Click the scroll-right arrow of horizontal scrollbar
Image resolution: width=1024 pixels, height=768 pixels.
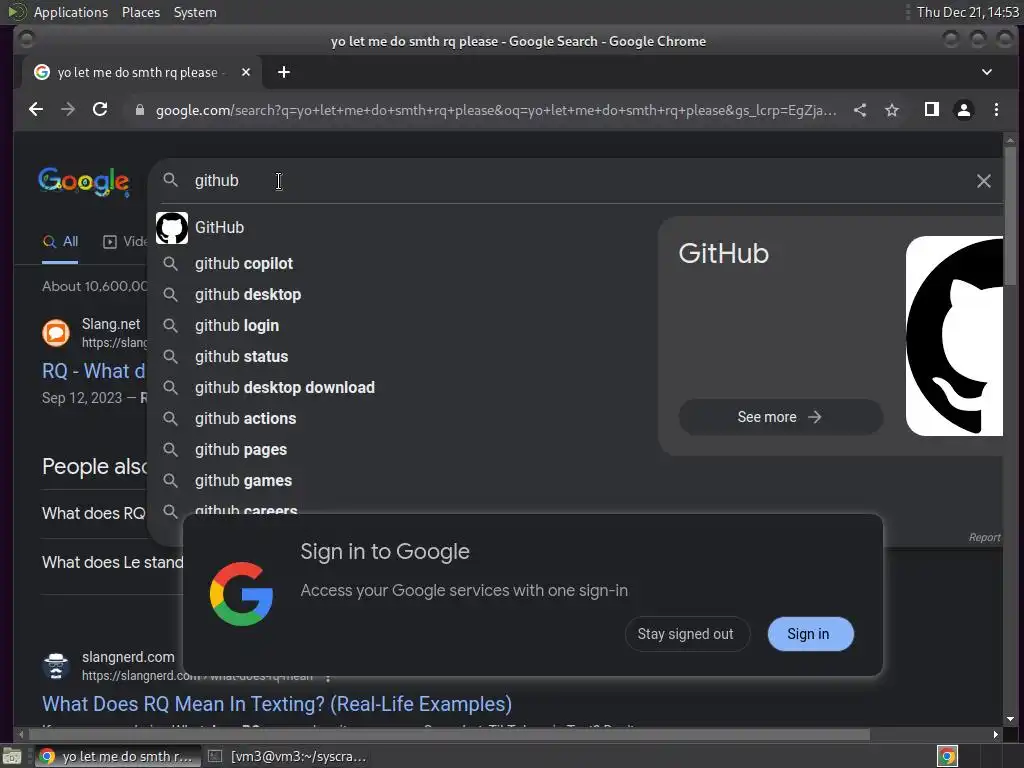click(995, 735)
